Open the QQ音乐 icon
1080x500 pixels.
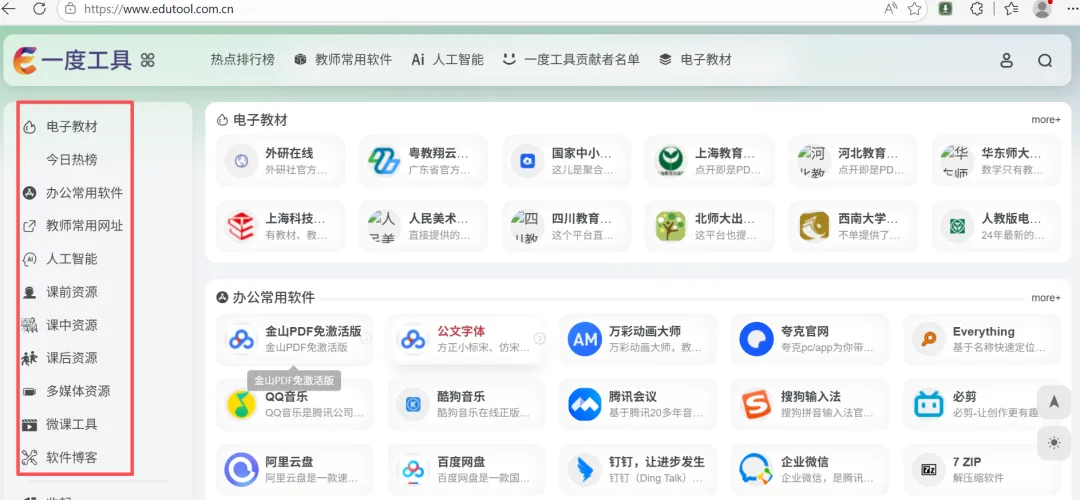click(242, 404)
